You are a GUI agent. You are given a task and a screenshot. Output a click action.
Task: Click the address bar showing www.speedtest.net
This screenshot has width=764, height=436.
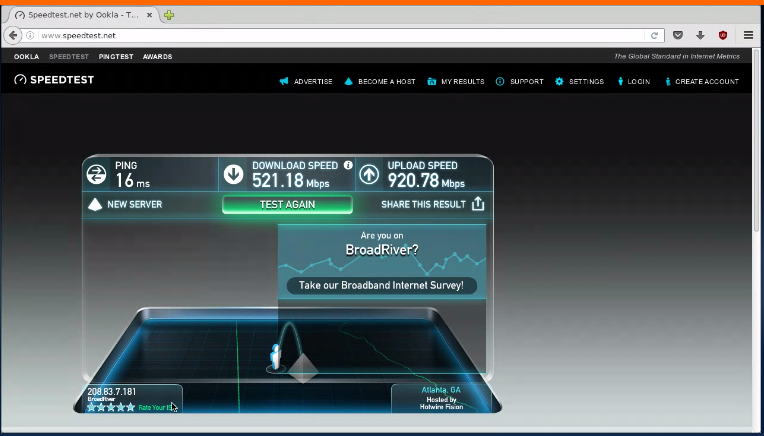pos(341,35)
